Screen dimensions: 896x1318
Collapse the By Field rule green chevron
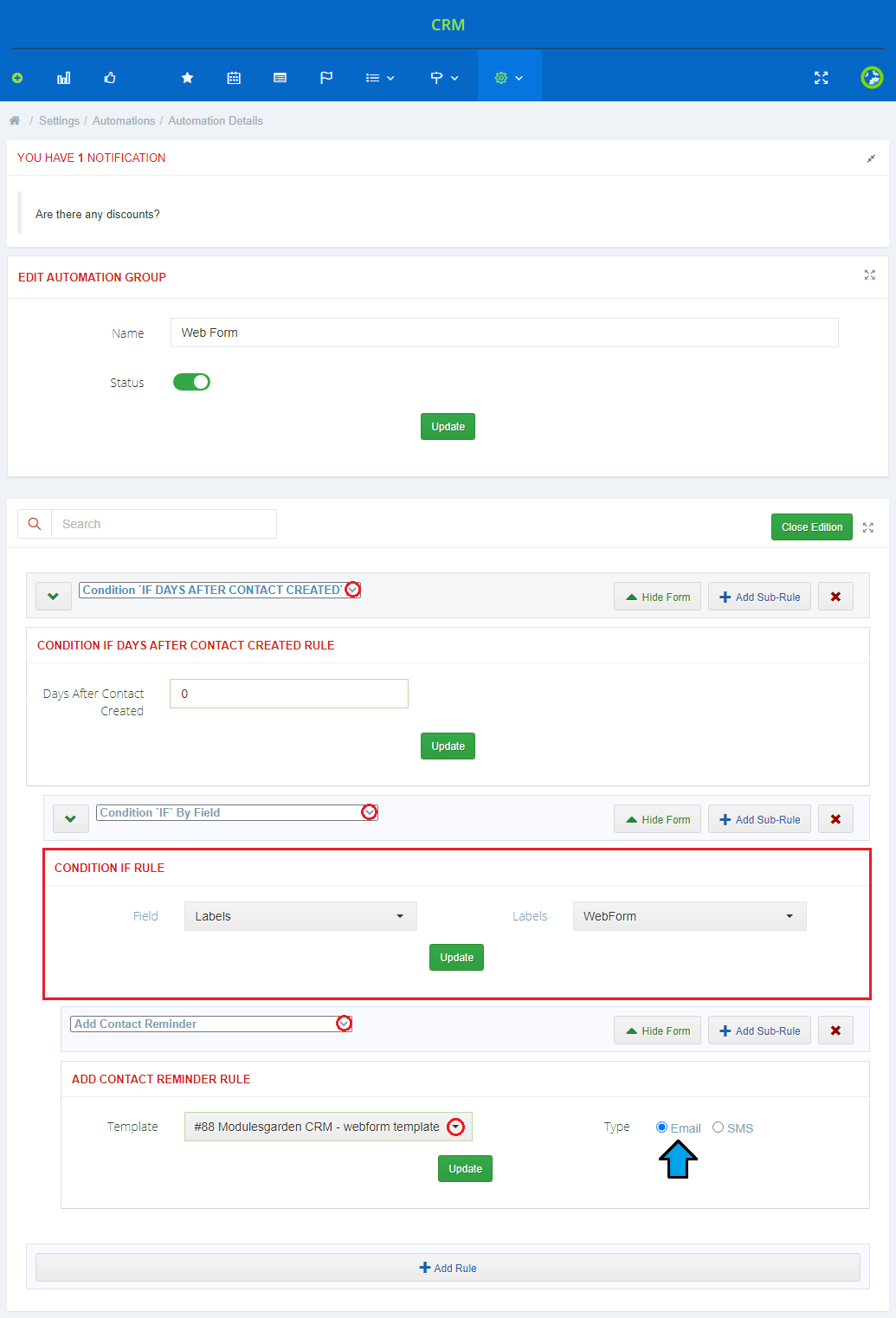71,819
